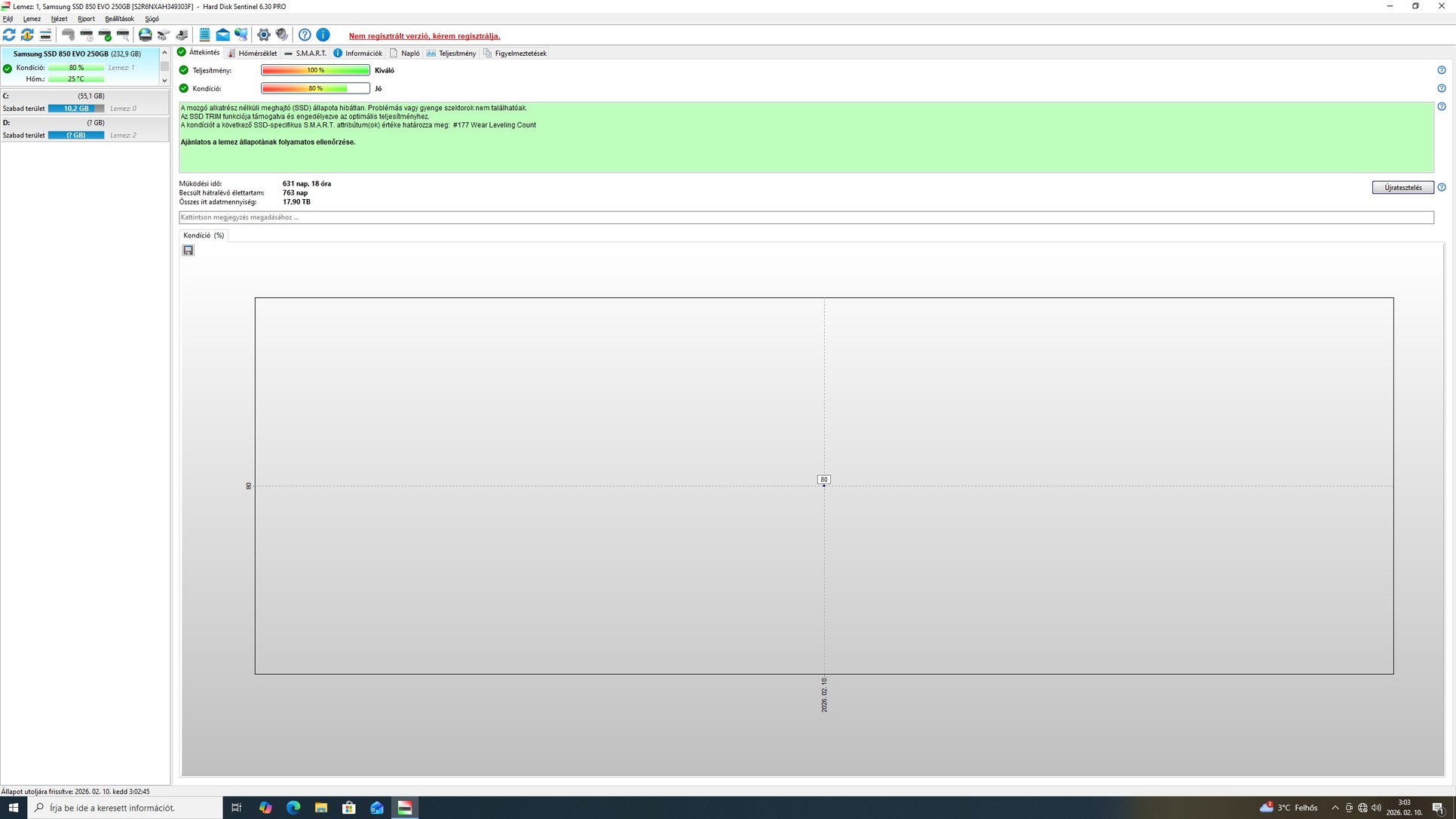Open Microsoft Edge from the taskbar
Viewport: 1456px width, 819px height.
[293, 808]
